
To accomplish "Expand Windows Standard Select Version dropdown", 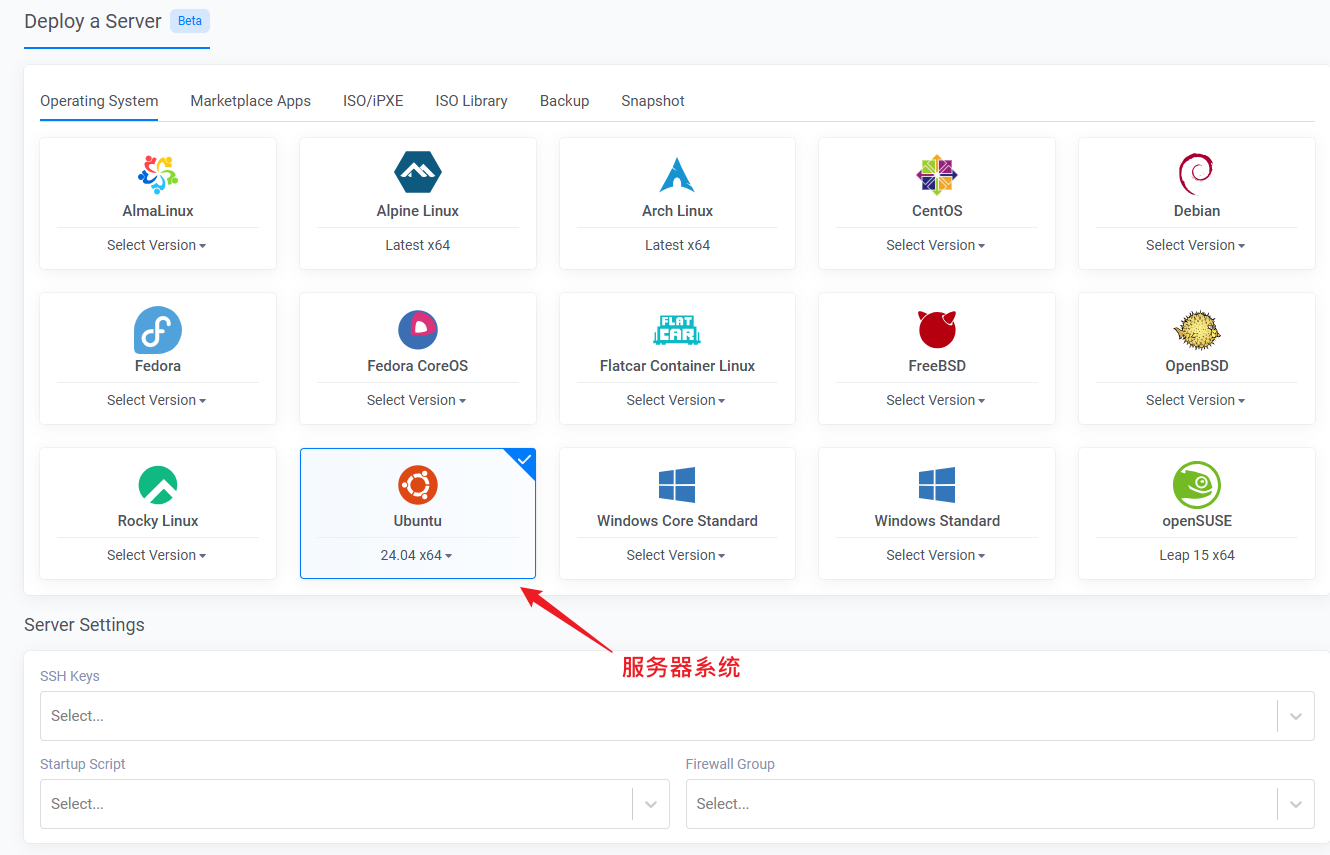I will [936, 555].
